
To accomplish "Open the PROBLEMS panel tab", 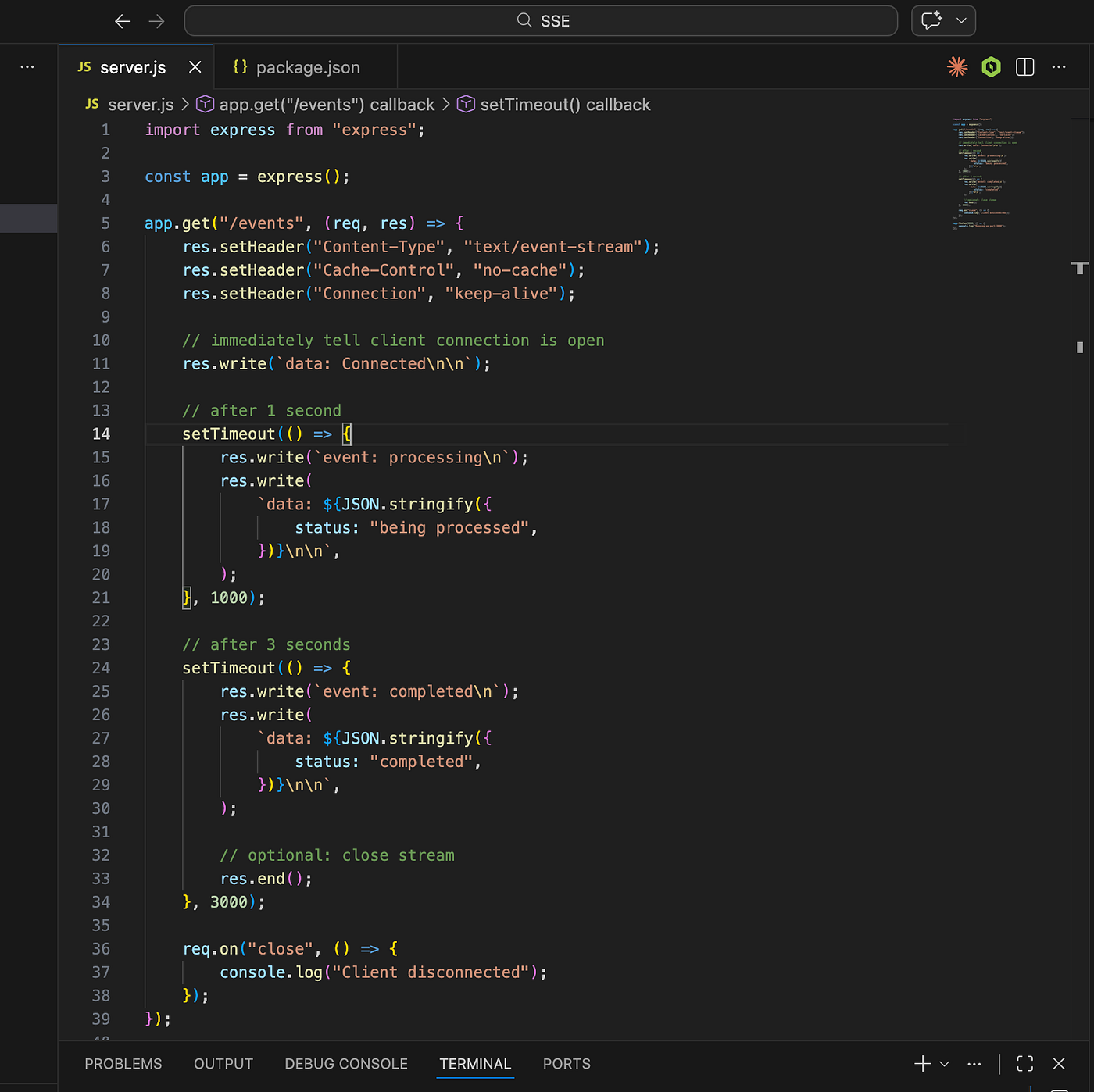I will tap(123, 1064).
